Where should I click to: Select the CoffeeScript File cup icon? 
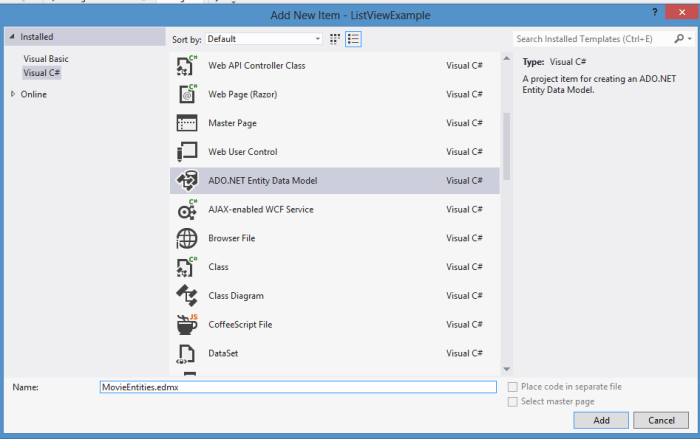[x=186, y=325]
